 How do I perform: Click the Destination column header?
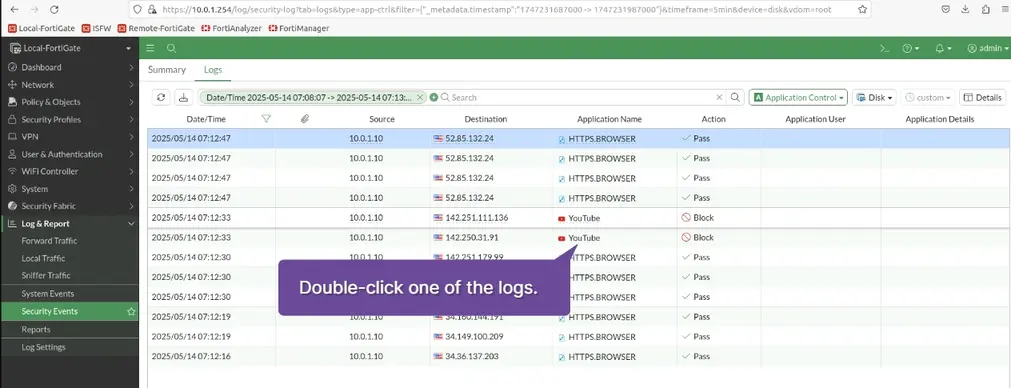click(x=486, y=119)
